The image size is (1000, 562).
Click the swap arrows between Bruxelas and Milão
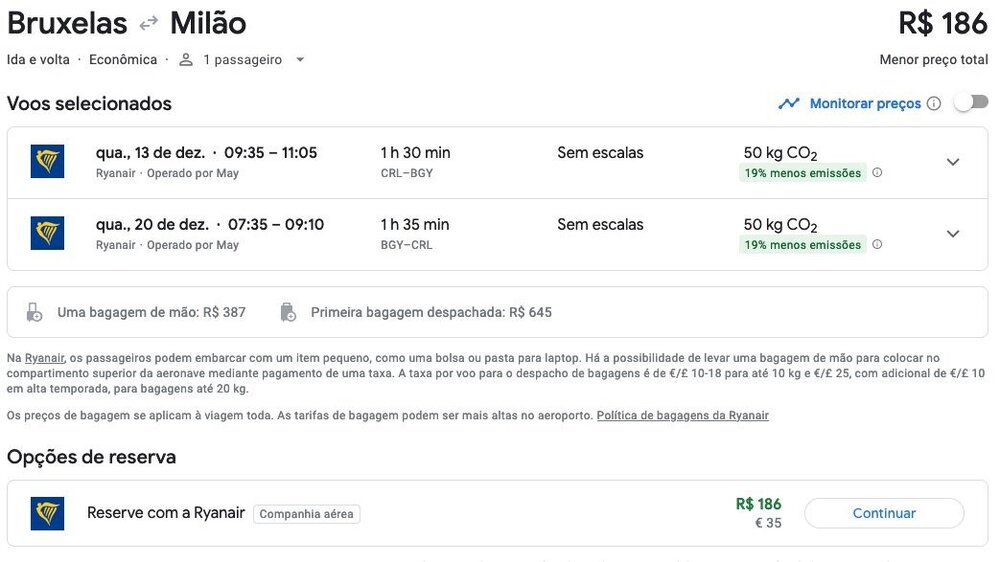[x=149, y=23]
